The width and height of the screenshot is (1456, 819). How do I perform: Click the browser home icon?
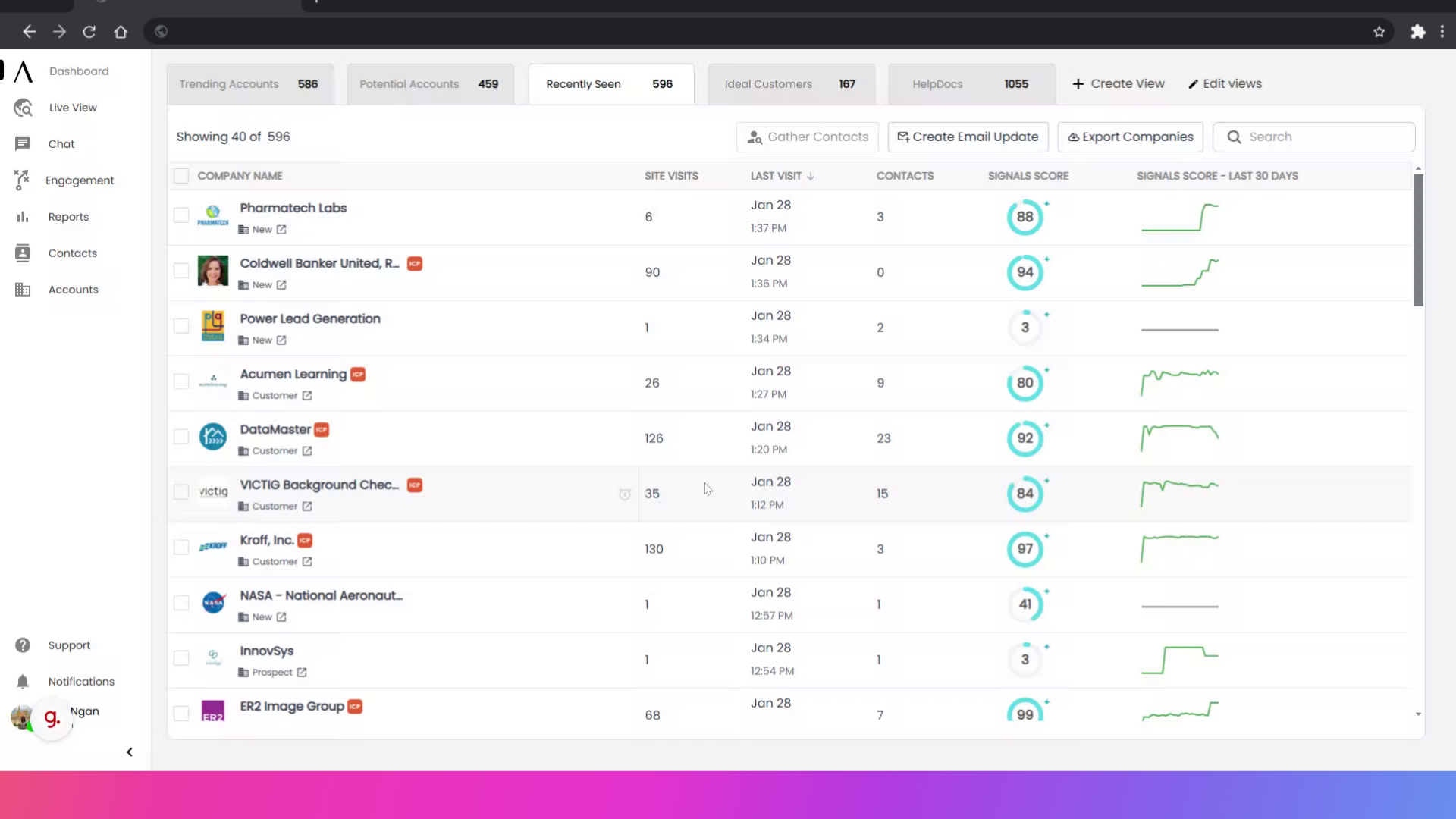[121, 32]
